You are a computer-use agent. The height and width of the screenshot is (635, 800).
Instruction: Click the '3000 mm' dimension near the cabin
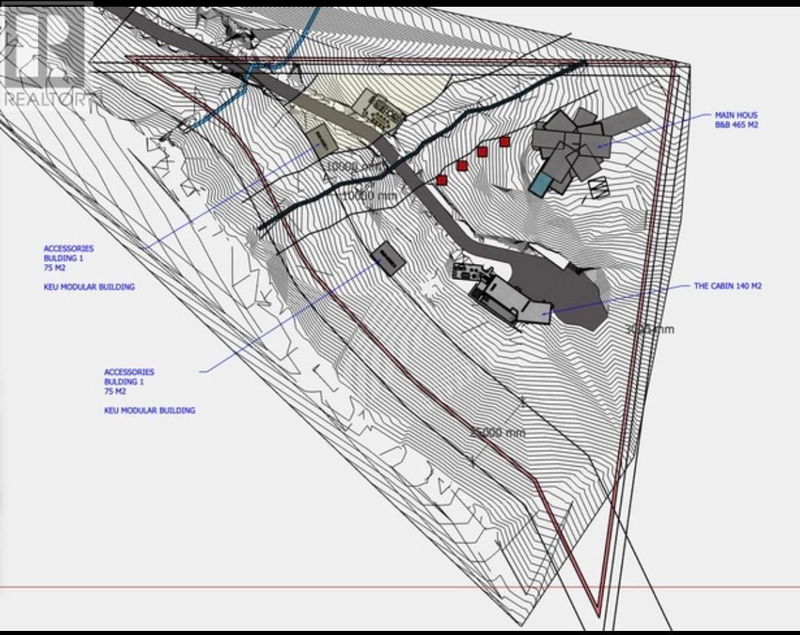(650, 329)
